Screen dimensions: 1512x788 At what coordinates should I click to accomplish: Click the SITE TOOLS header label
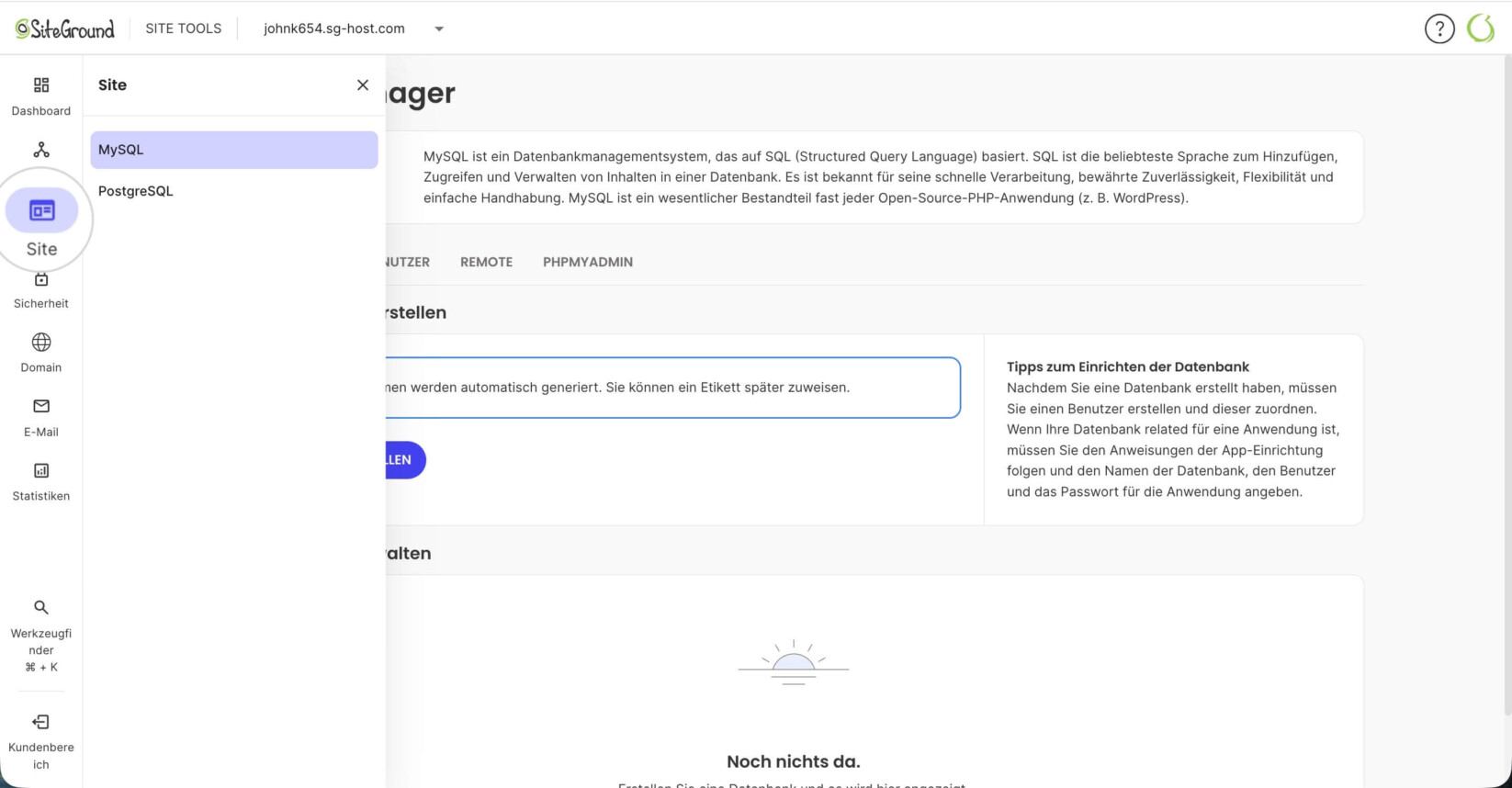pyautogui.click(x=184, y=28)
